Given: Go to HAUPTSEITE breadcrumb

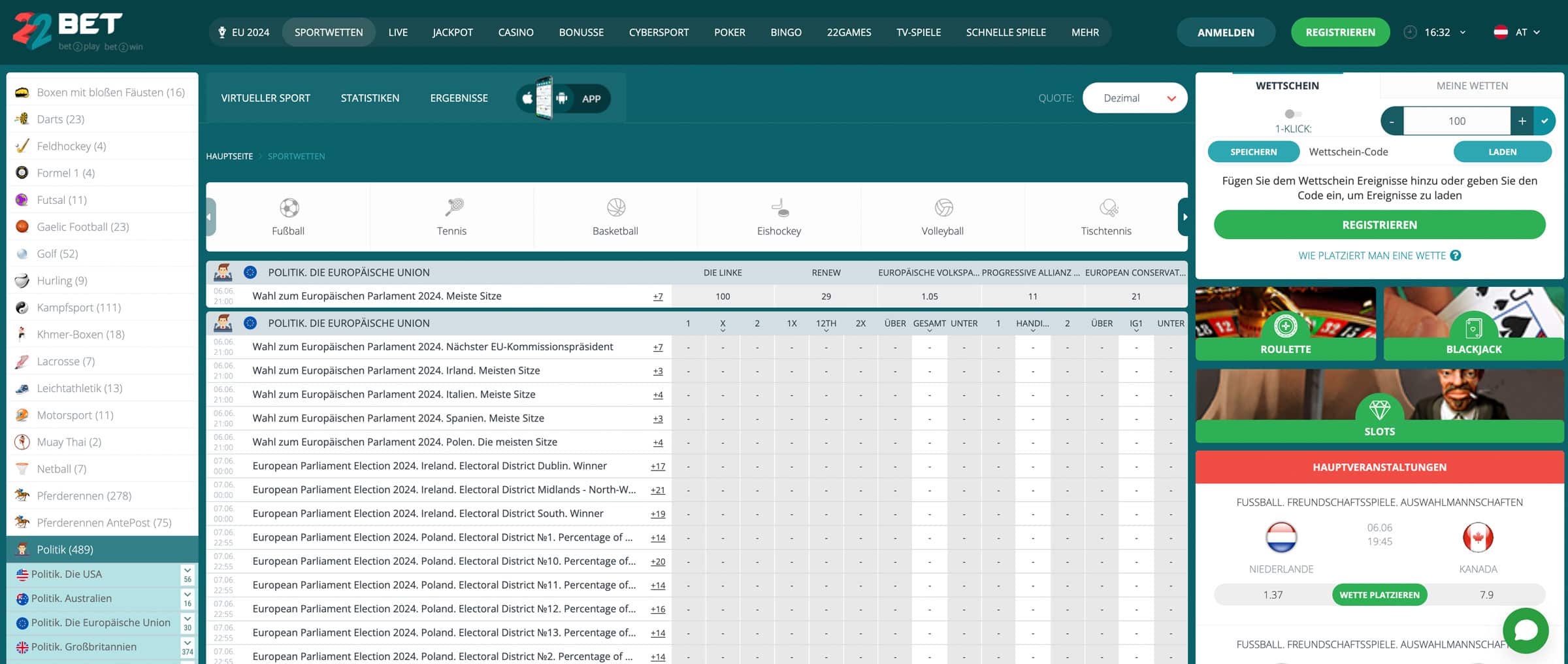Looking at the screenshot, I should click(229, 156).
